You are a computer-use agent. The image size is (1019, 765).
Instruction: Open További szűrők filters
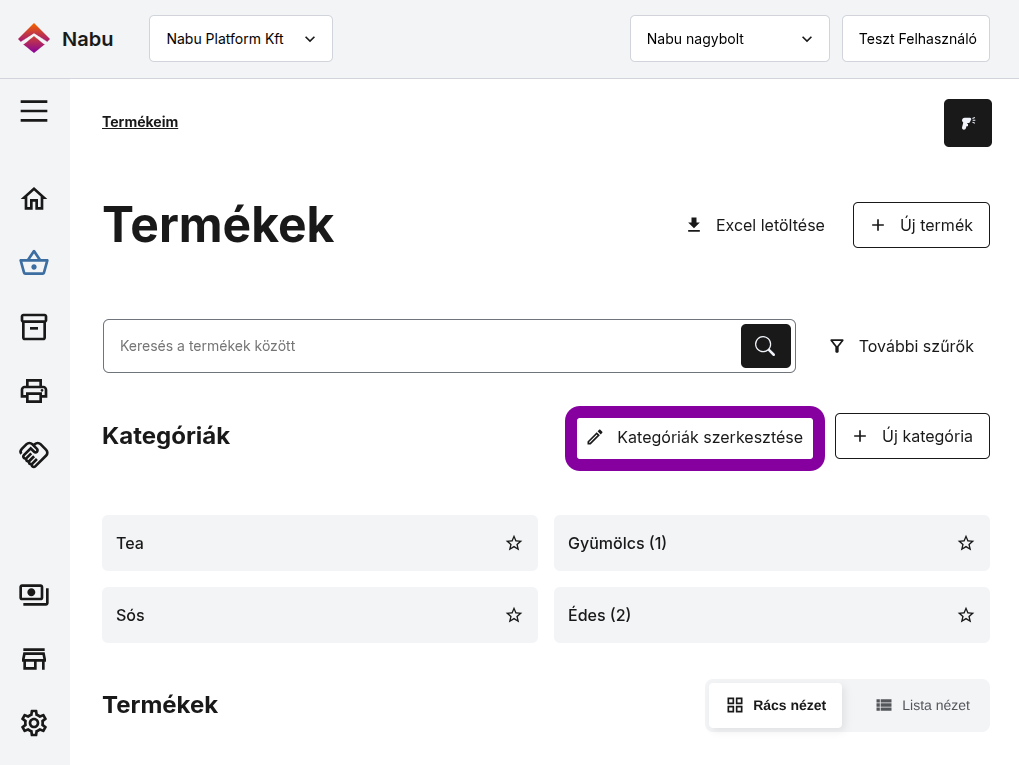[901, 346]
